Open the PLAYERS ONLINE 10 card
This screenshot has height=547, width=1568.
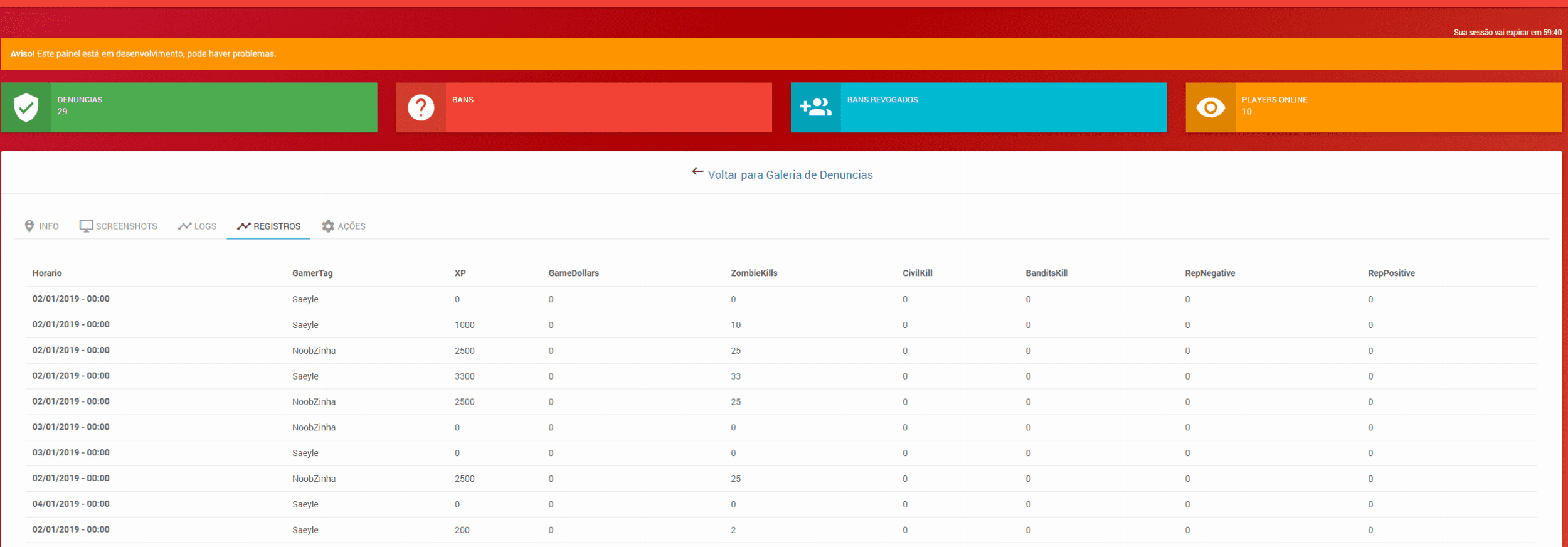coord(1374,107)
